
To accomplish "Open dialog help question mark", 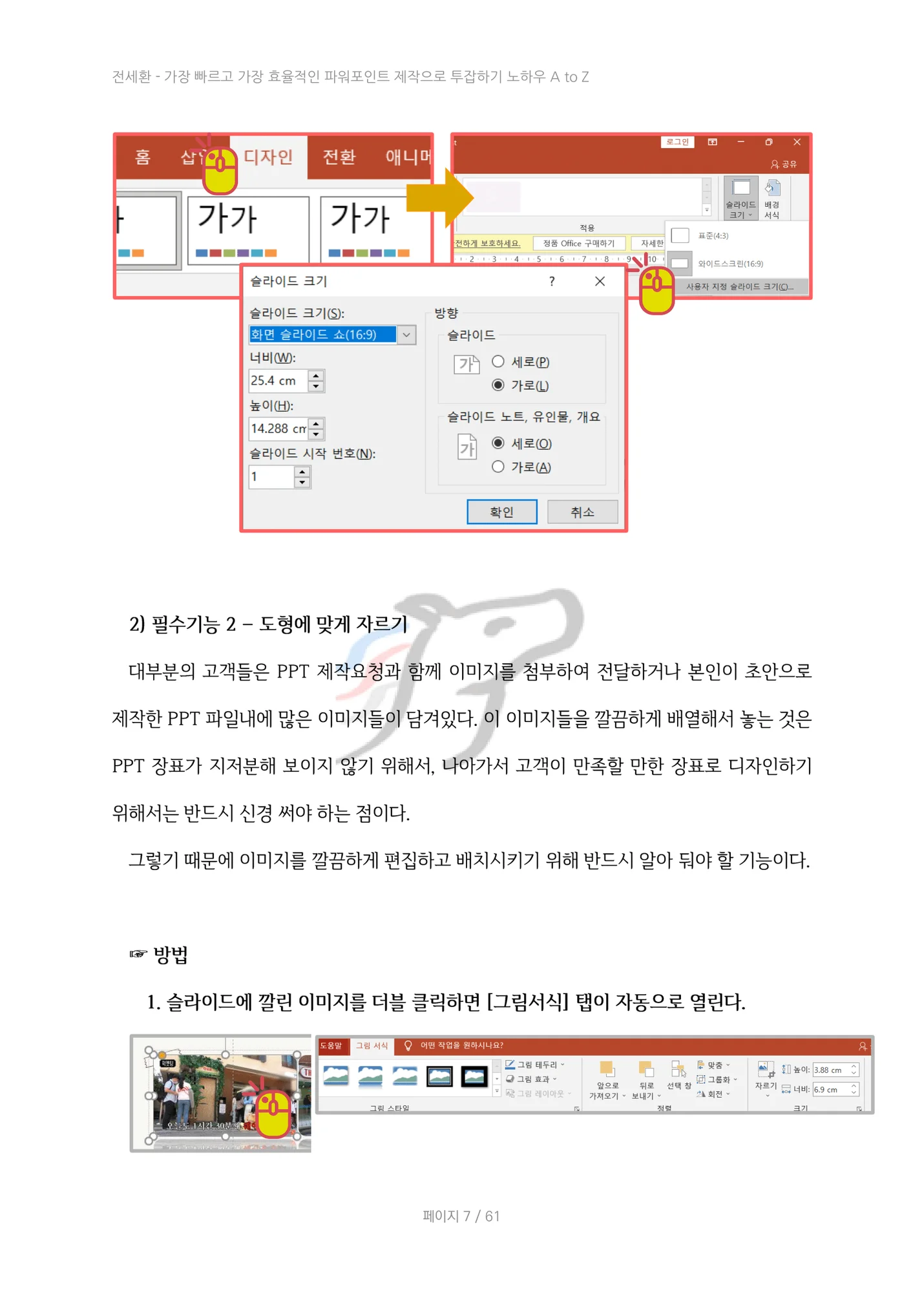I will 551,281.
